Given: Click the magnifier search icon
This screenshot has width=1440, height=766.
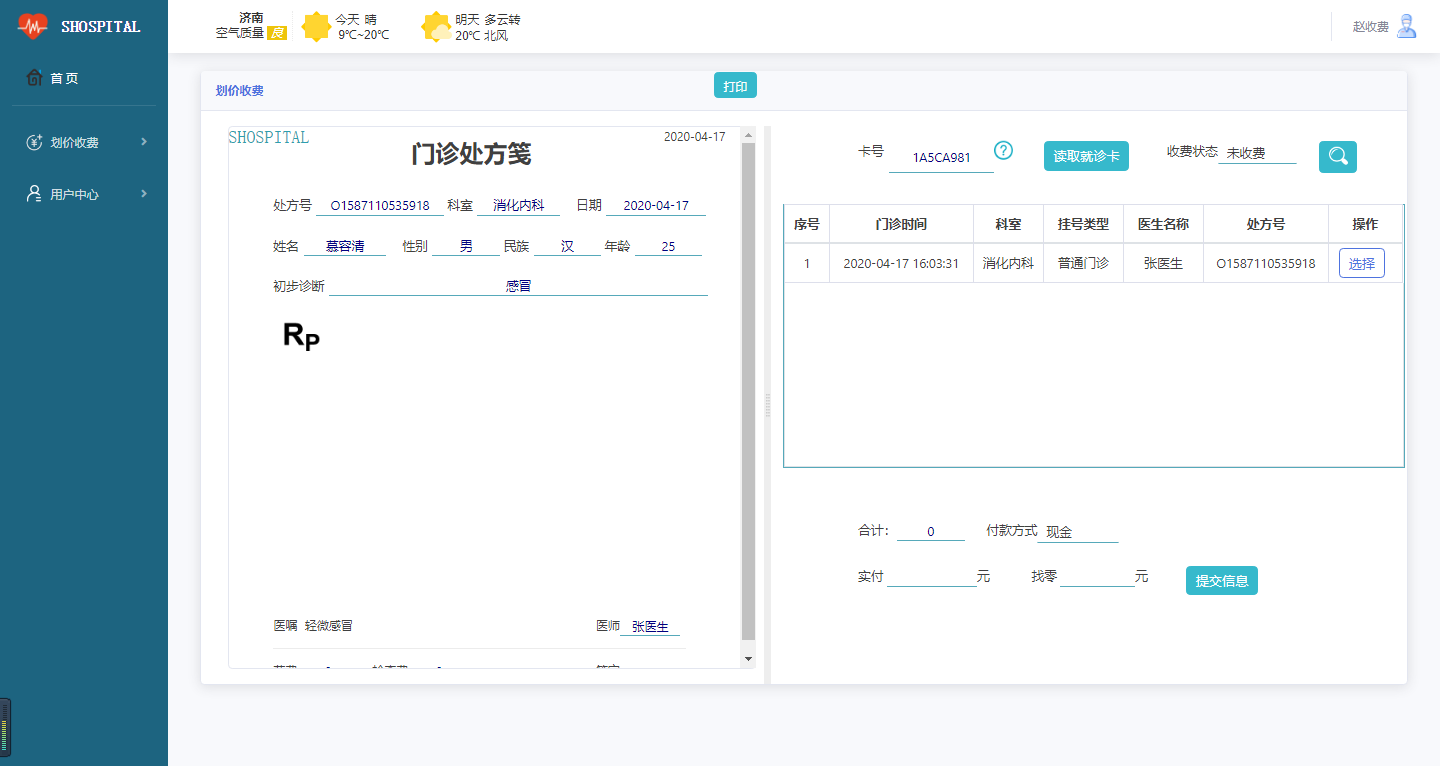Looking at the screenshot, I should [1337, 156].
